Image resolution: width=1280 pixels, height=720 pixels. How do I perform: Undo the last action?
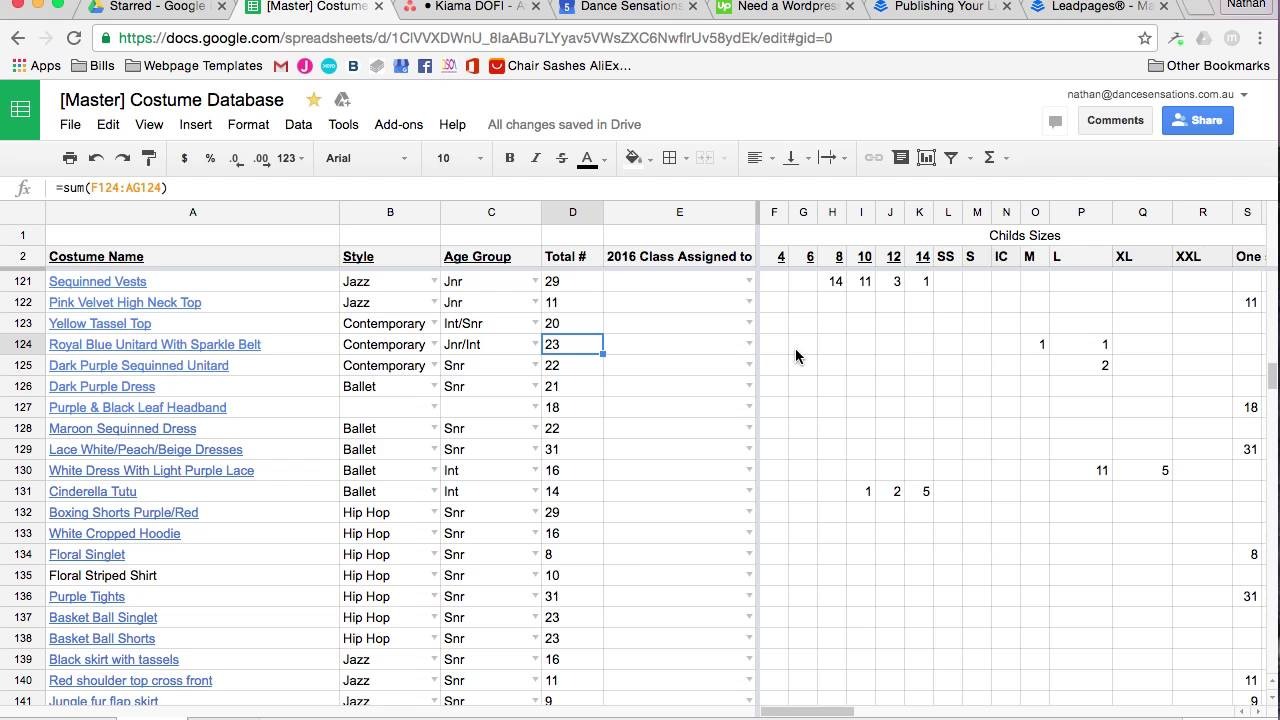[95, 157]
